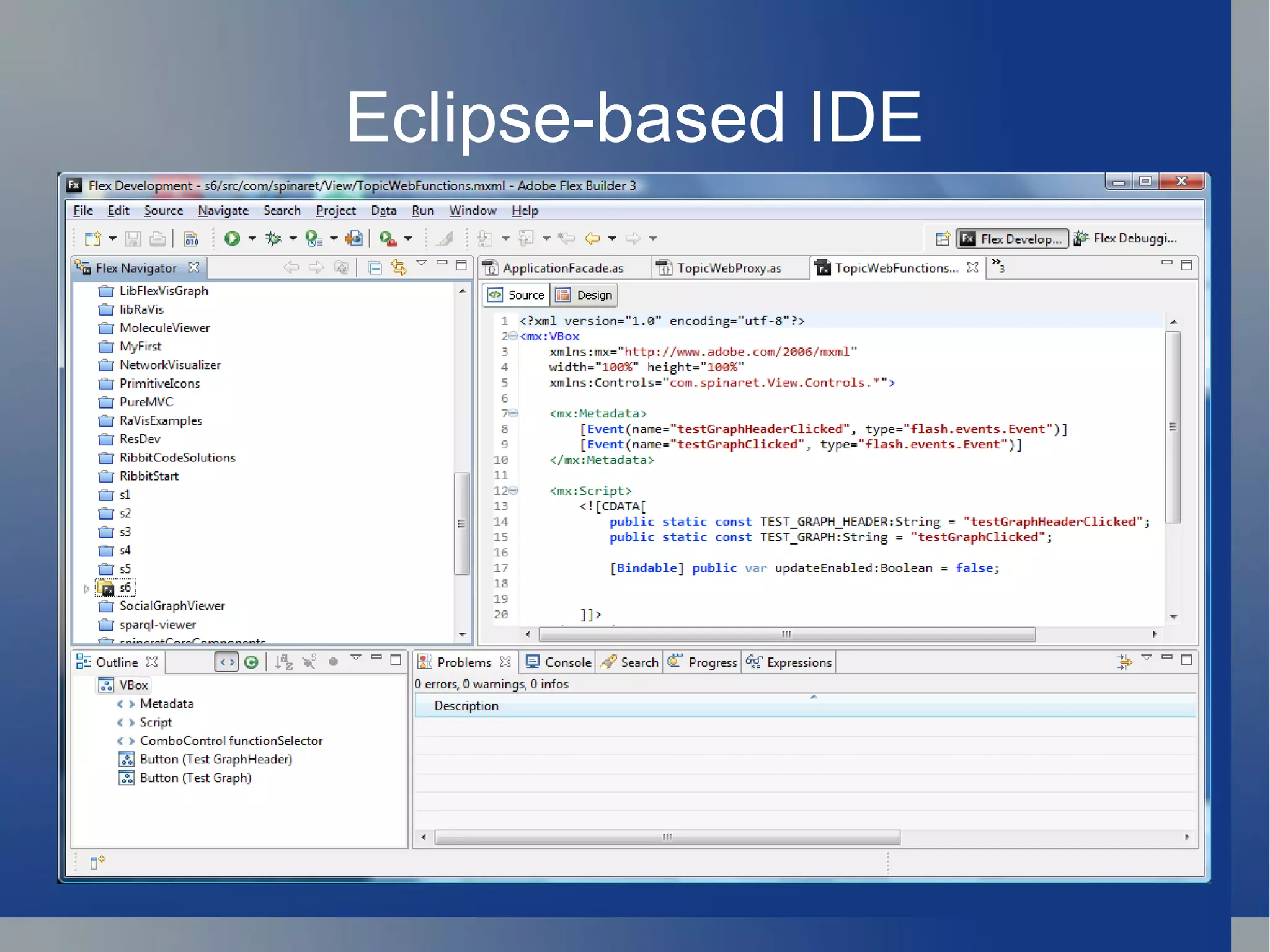
Task: Click the Next Annotation toolbar icon
Action: (485, 238)
